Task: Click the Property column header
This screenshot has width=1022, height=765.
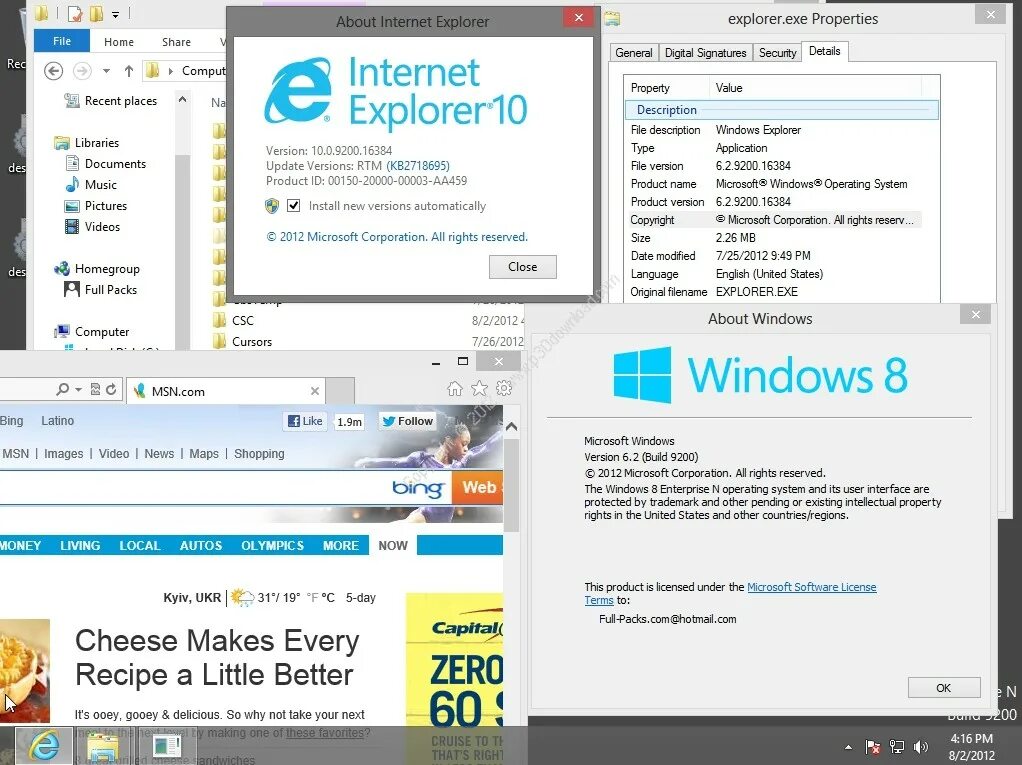Action: [667, 88]
